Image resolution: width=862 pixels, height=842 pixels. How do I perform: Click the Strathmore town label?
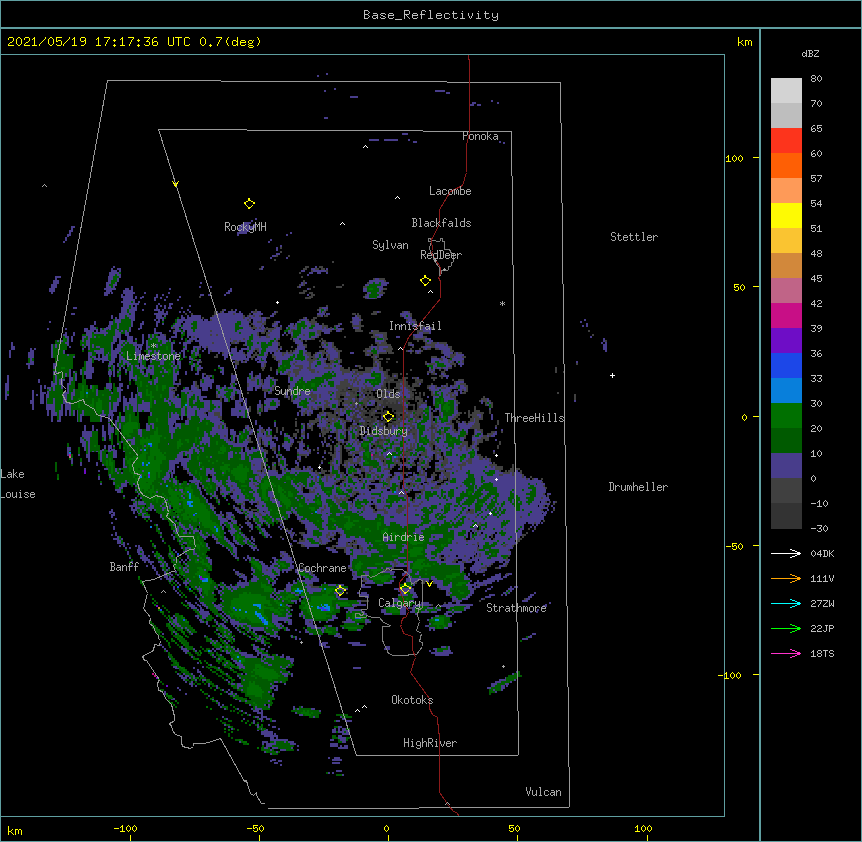(516, 608)
